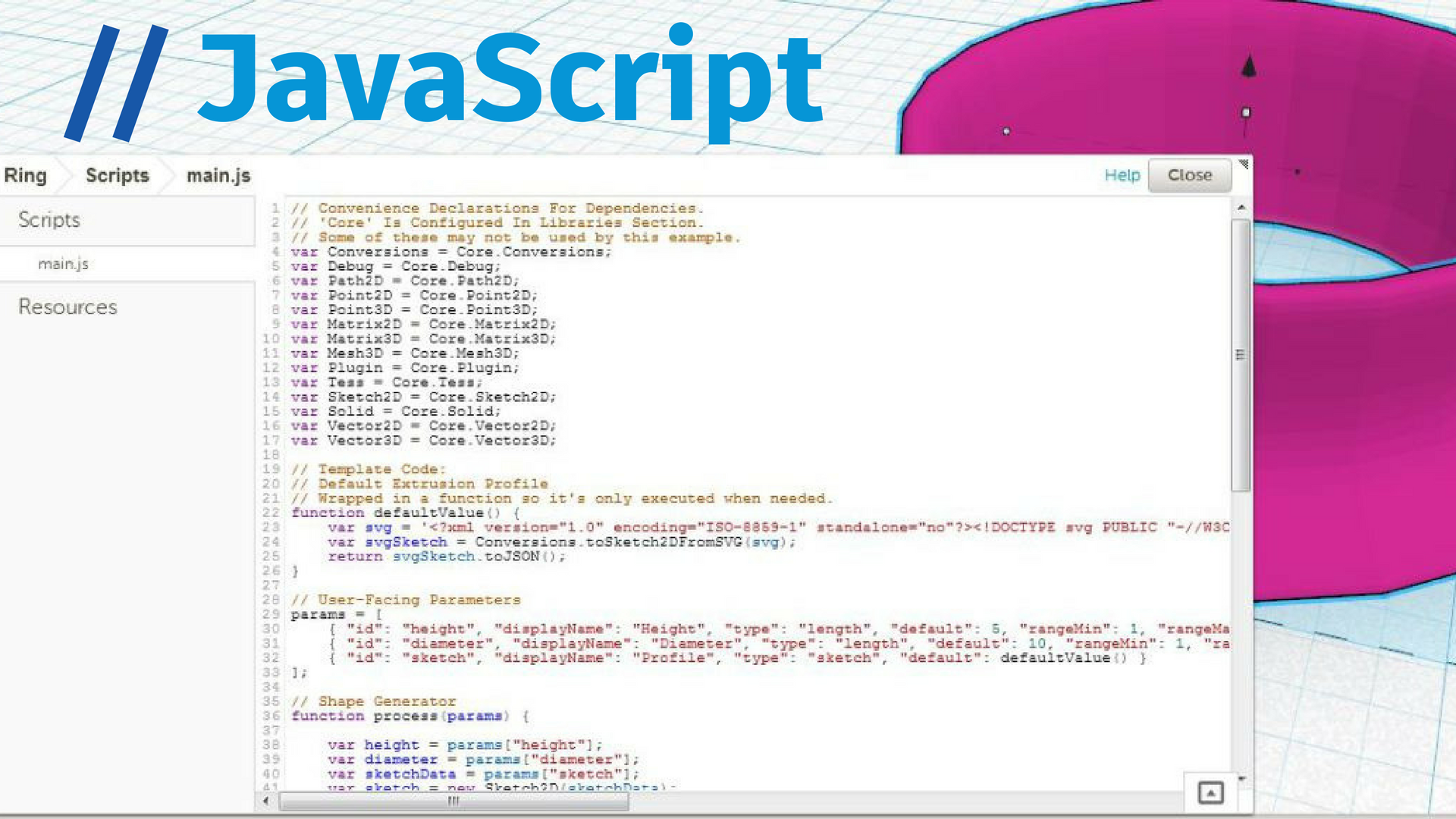This screenshot has height=819, width=1456.
Task: Click the vertical scrollbar thumb
Action: click(x=1241, y=355)
